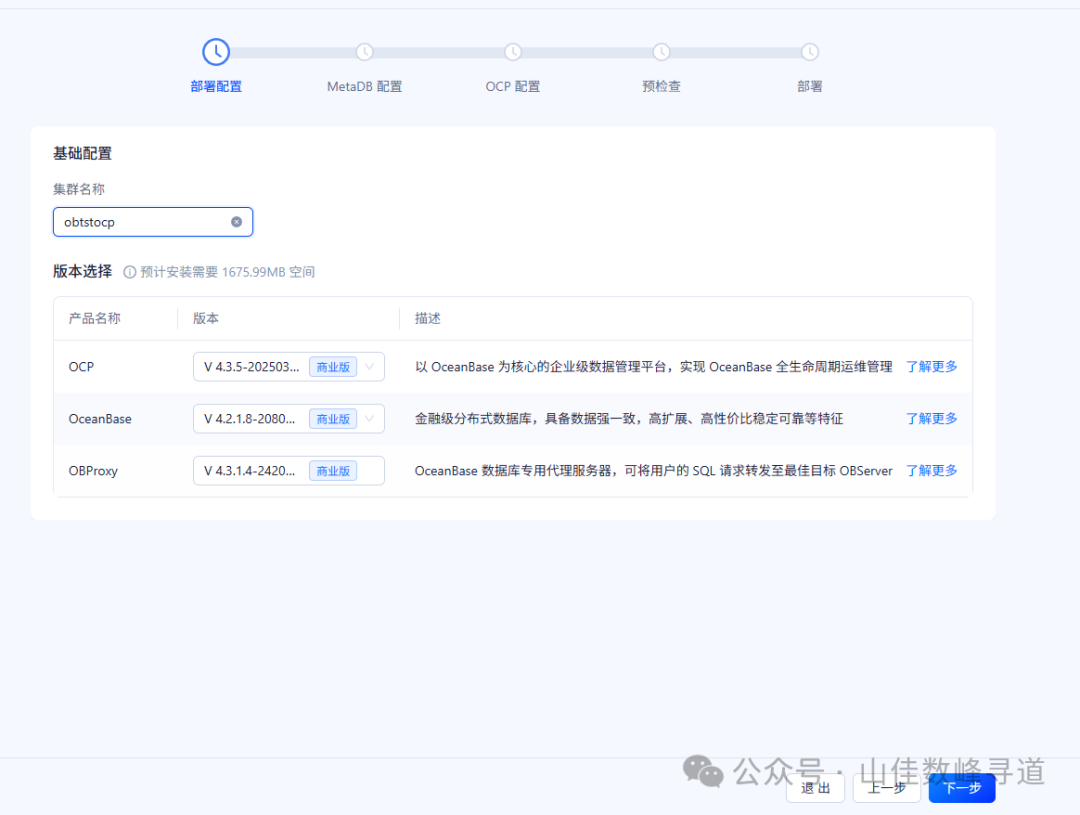Image resolution: width=1080 pixels, height=815 pixels.
Task: Open the OCP version dropdown
Action: (x=289, y=367)
